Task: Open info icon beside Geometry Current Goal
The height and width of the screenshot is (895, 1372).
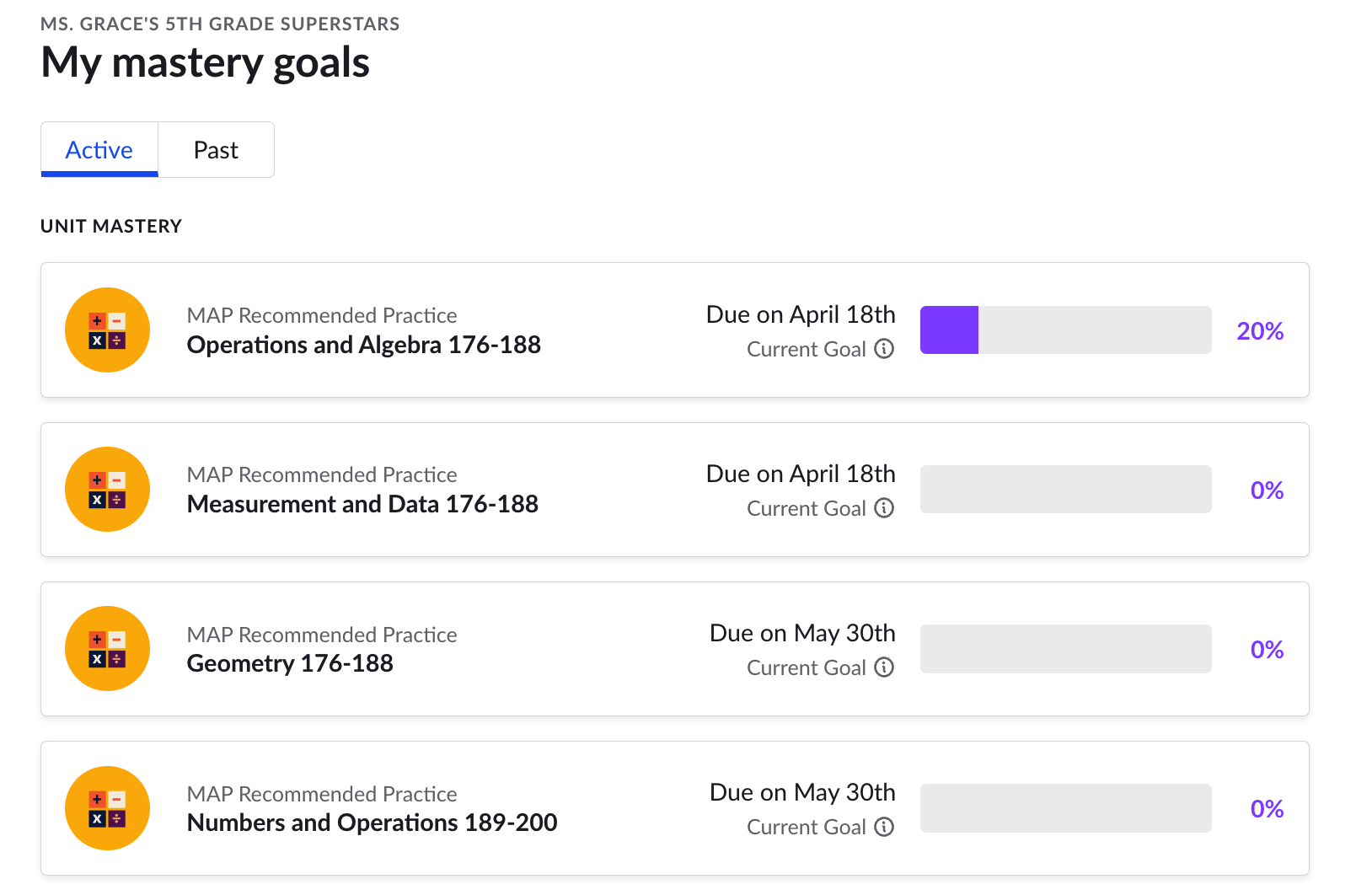Action: [884, 667]
